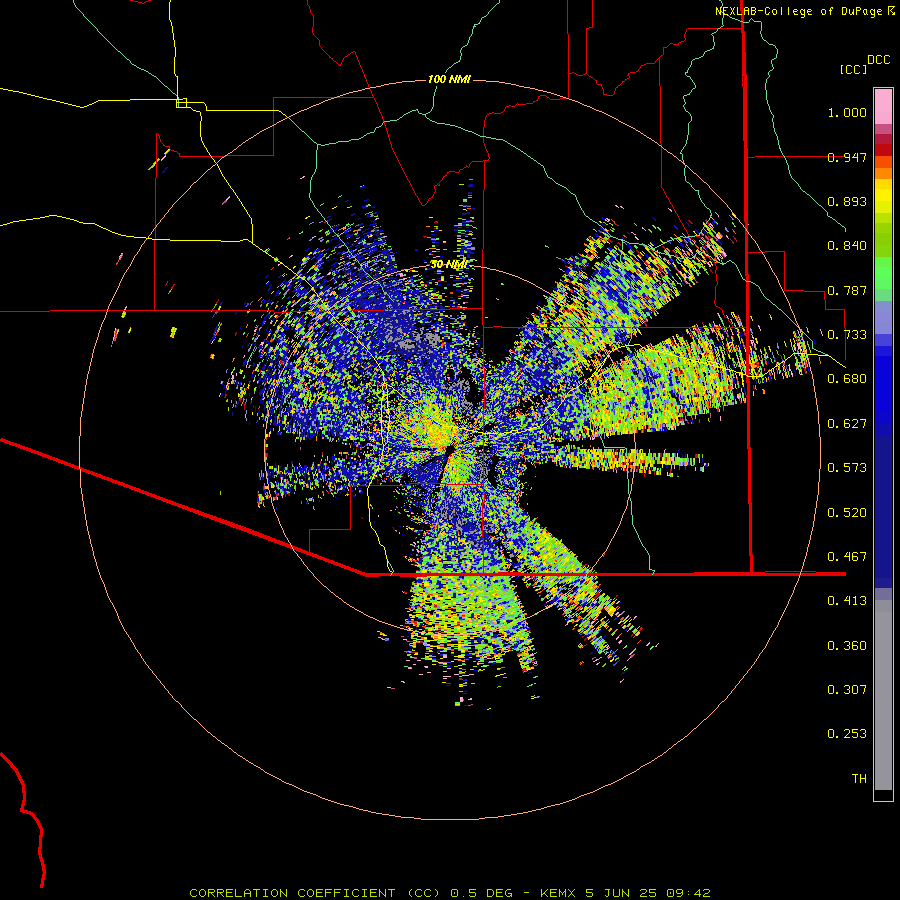Screen dimensions: 900x900
Task: Click the TH label at the scale bottom
Action: [x=859, y=779]
